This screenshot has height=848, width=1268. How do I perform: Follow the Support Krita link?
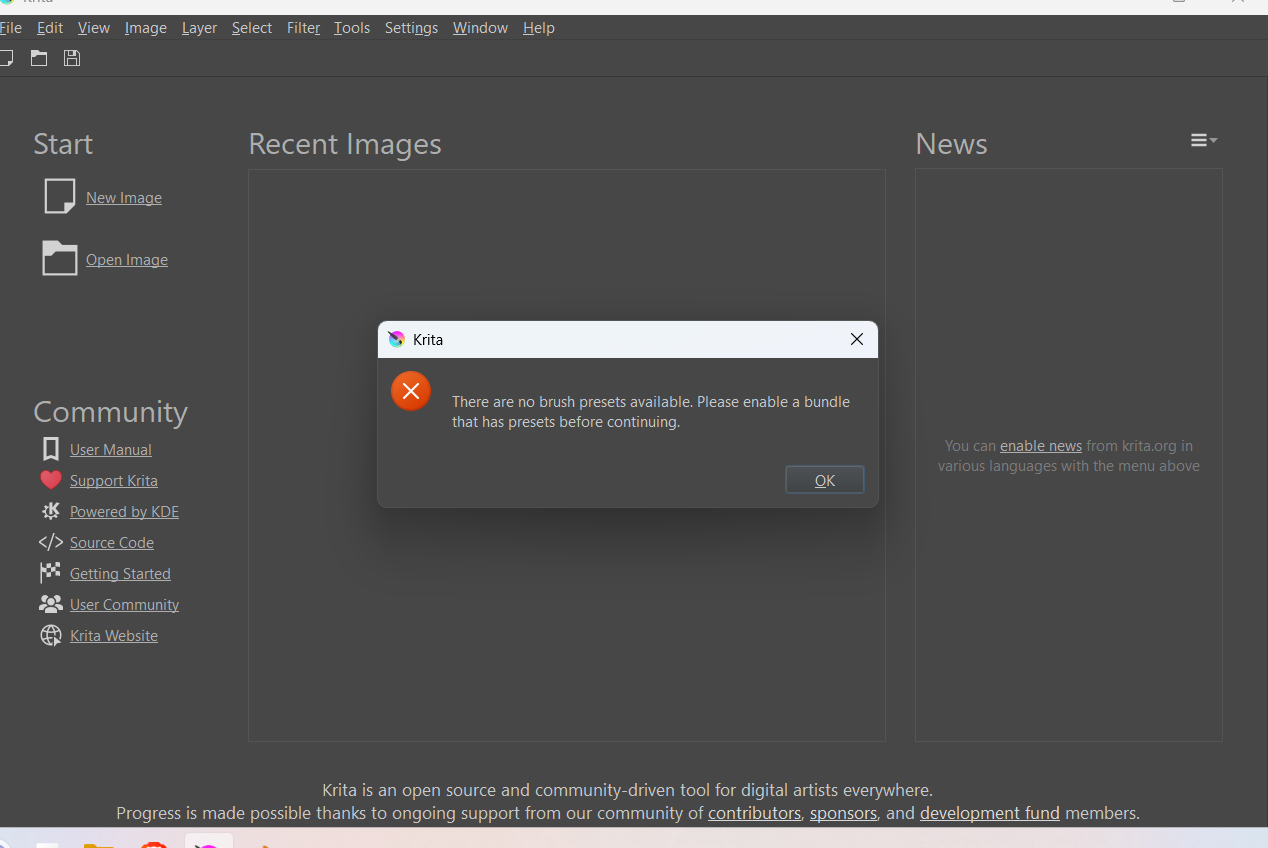114,481
